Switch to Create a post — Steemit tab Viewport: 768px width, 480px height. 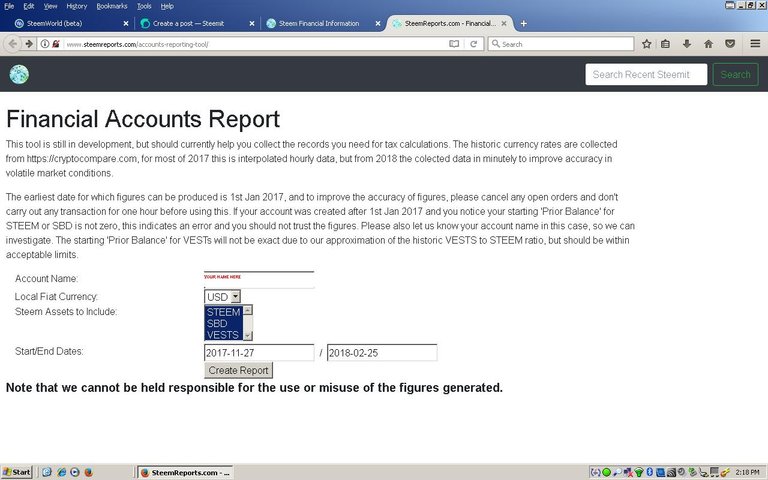click(x=195, y=23)
